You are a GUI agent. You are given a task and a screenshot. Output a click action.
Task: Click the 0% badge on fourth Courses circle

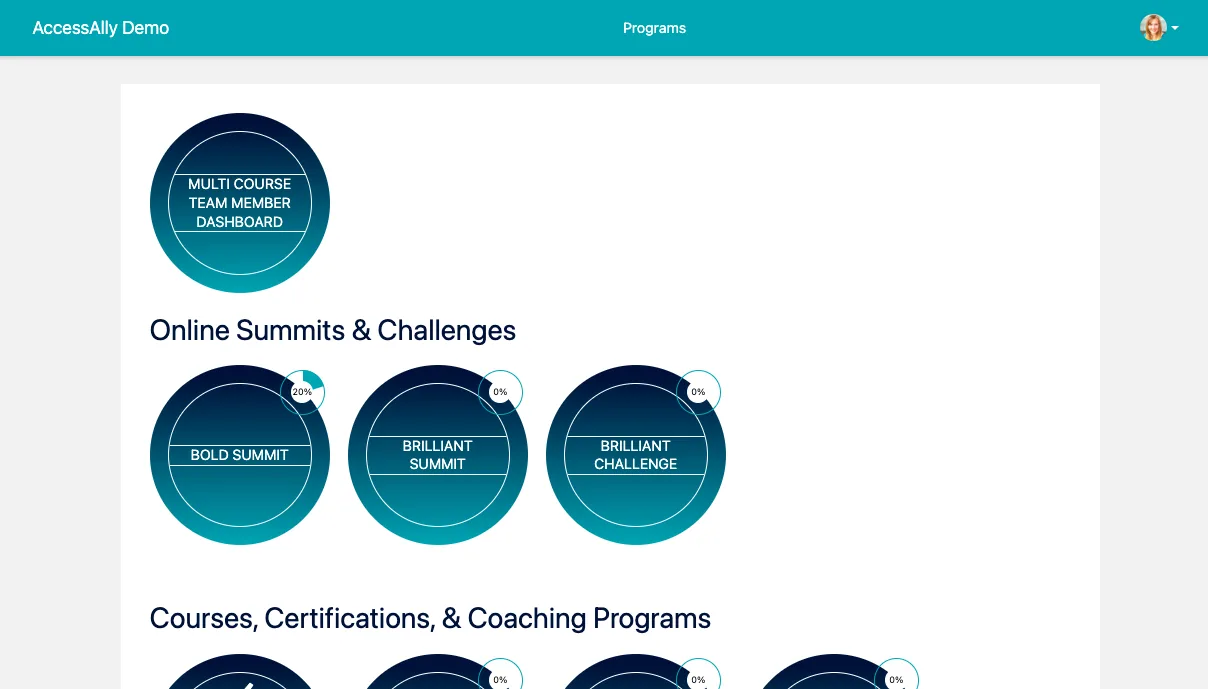(x=896, y=678)
